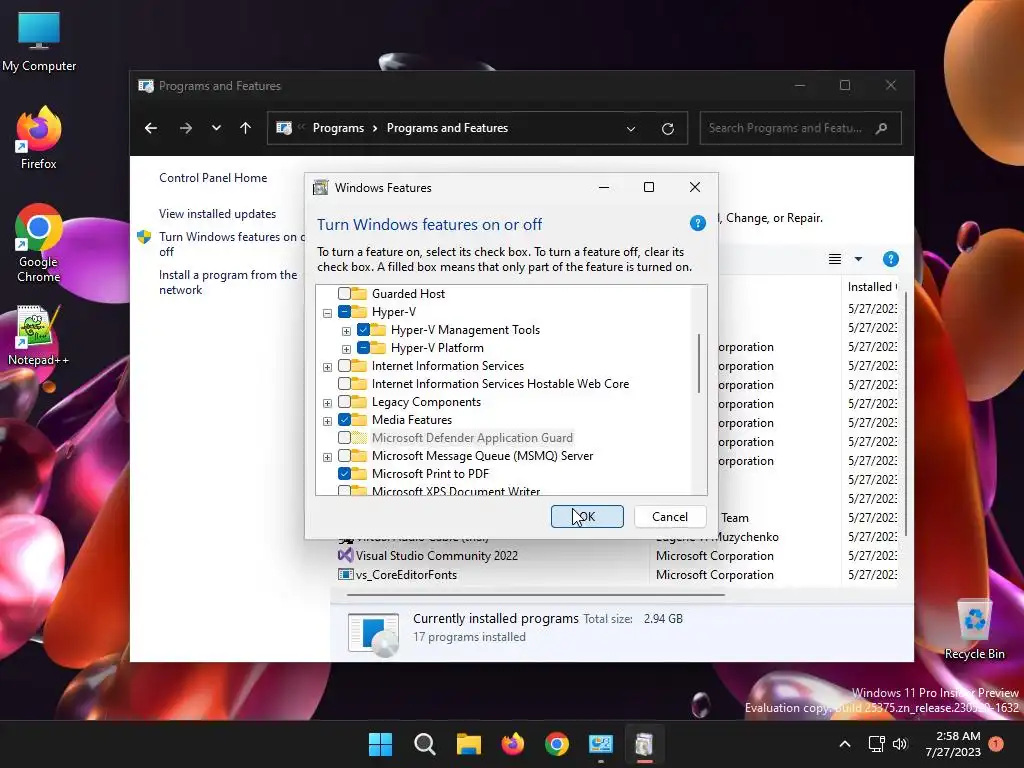Image resolution: width=1024 pixels, height=768 pixels.
Task: Toggle the Hyper-V checkbox
Action: tap(344, 312)
